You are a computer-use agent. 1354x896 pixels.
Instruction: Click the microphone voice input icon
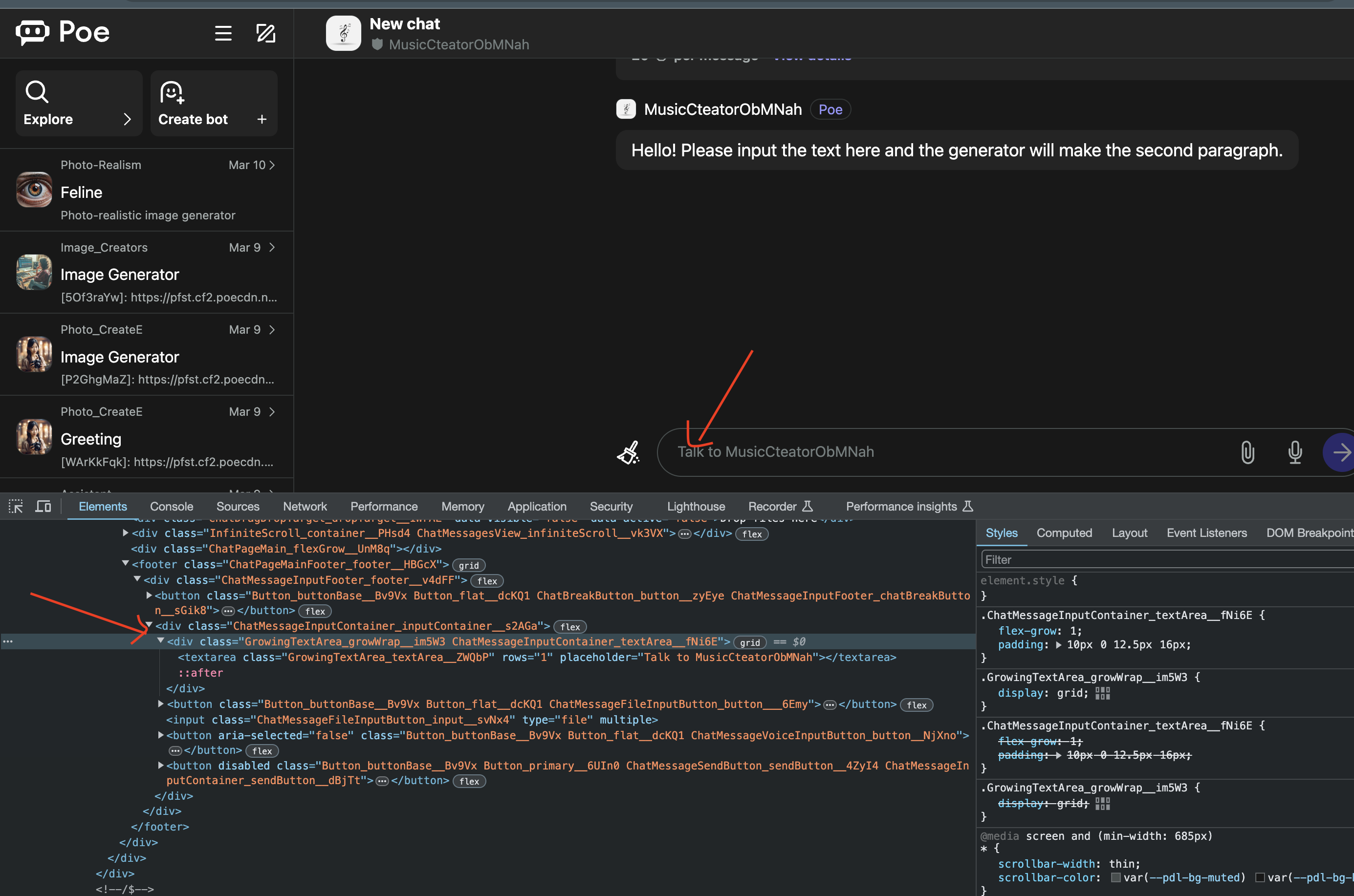click(x=1294, y=452)
